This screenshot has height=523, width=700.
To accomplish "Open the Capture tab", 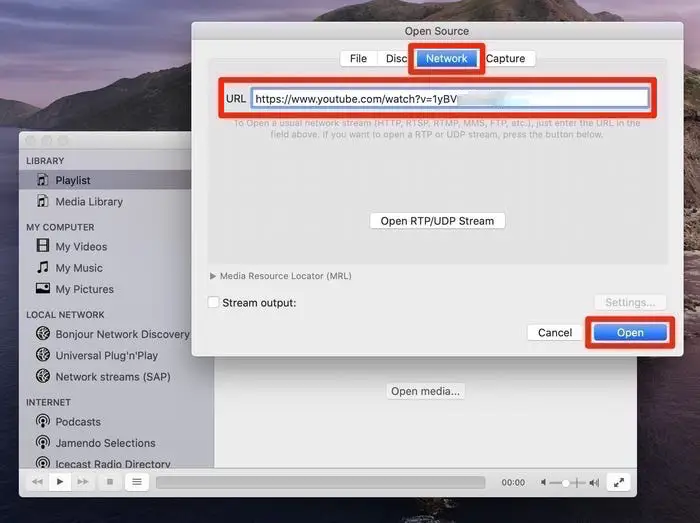I will coord(505,58).
